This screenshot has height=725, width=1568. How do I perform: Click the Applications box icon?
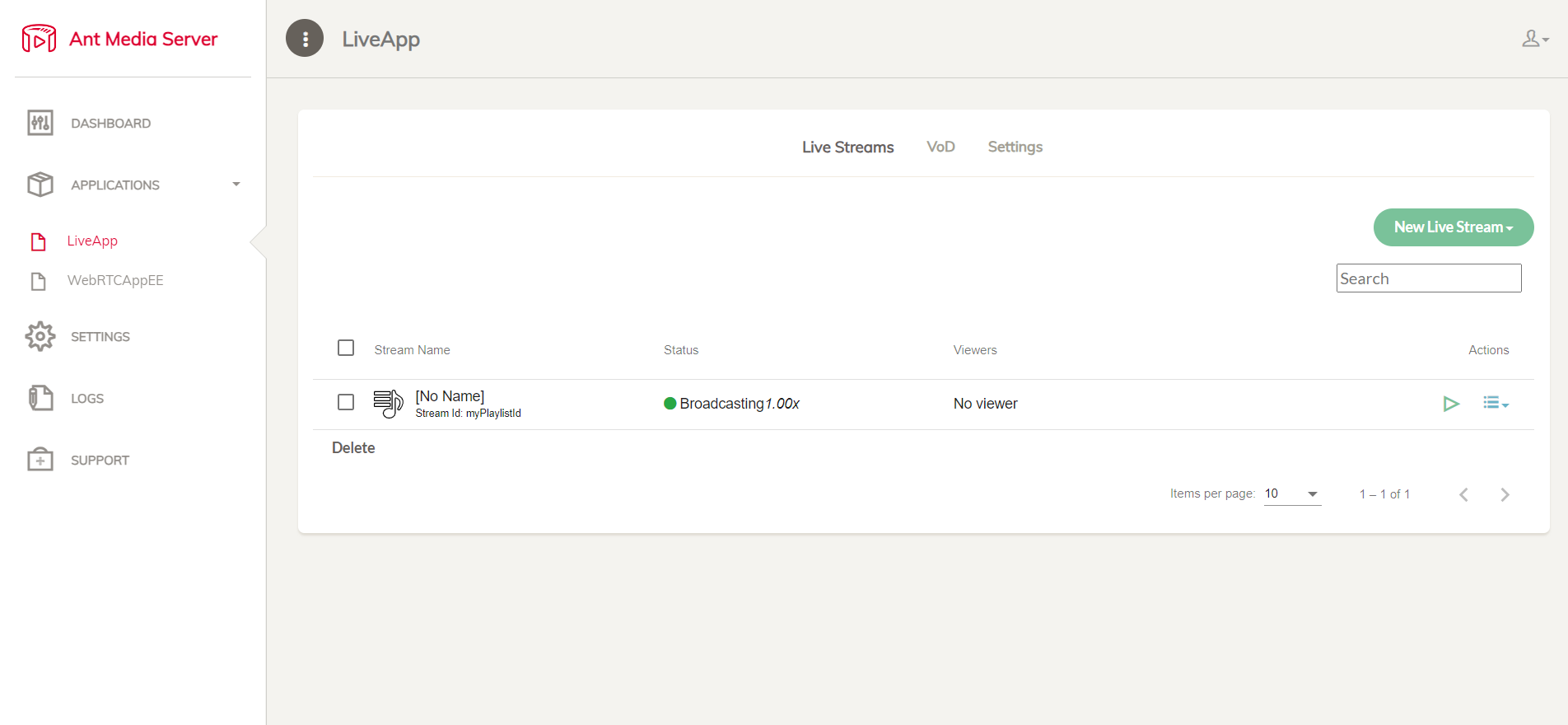[40, 185]
